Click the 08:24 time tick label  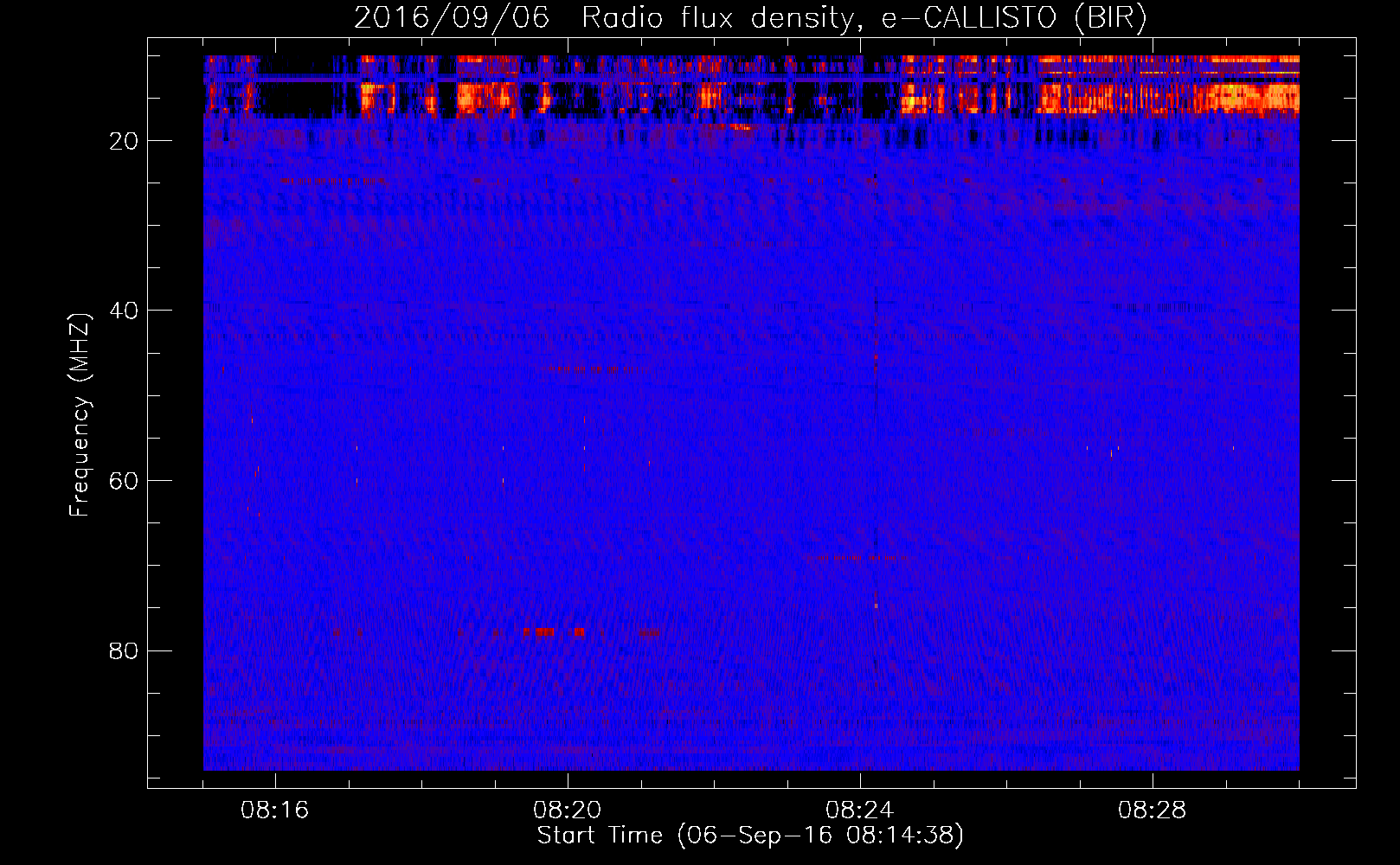coord(860,811)
